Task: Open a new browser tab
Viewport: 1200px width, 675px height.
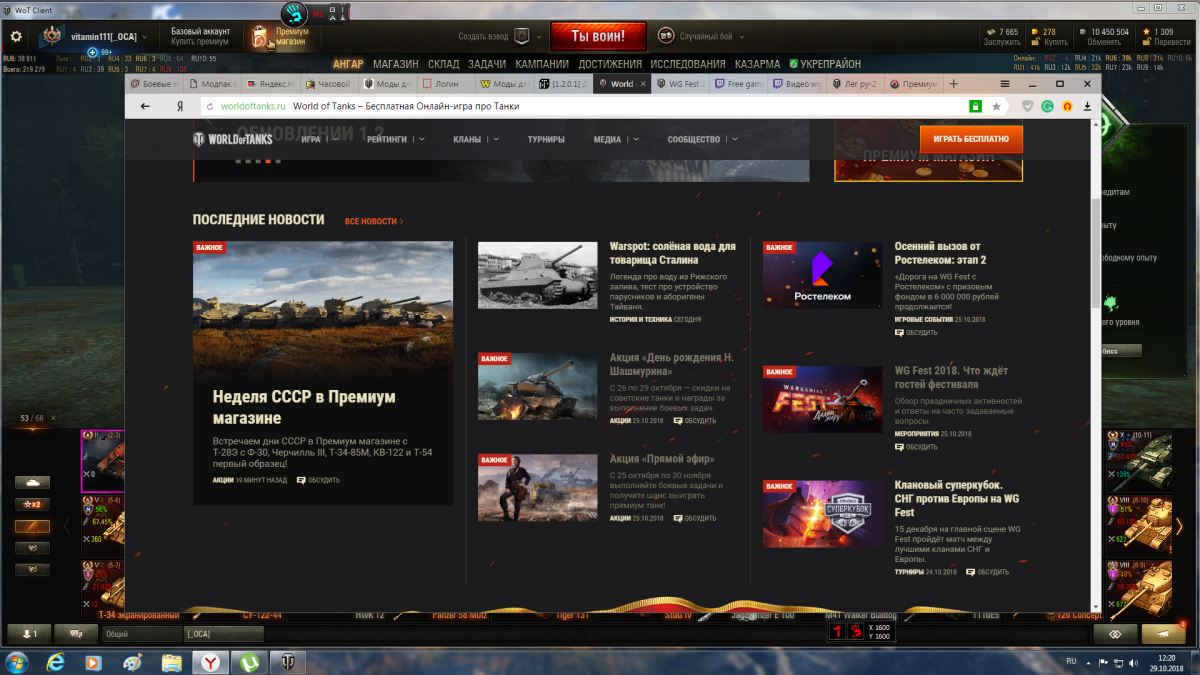Action: [x=954, y=84]
